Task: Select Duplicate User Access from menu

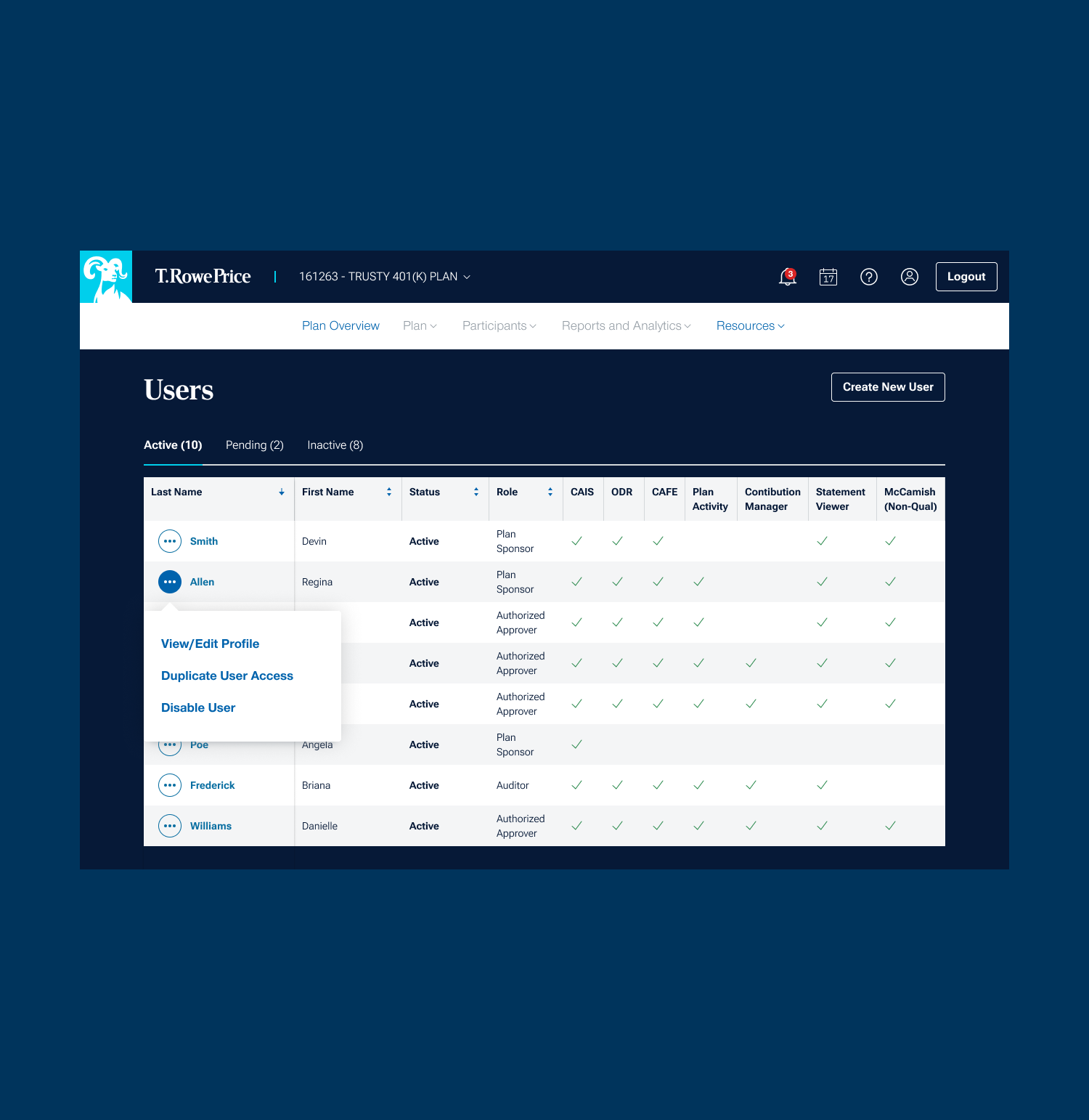Action: coord(227,675)
